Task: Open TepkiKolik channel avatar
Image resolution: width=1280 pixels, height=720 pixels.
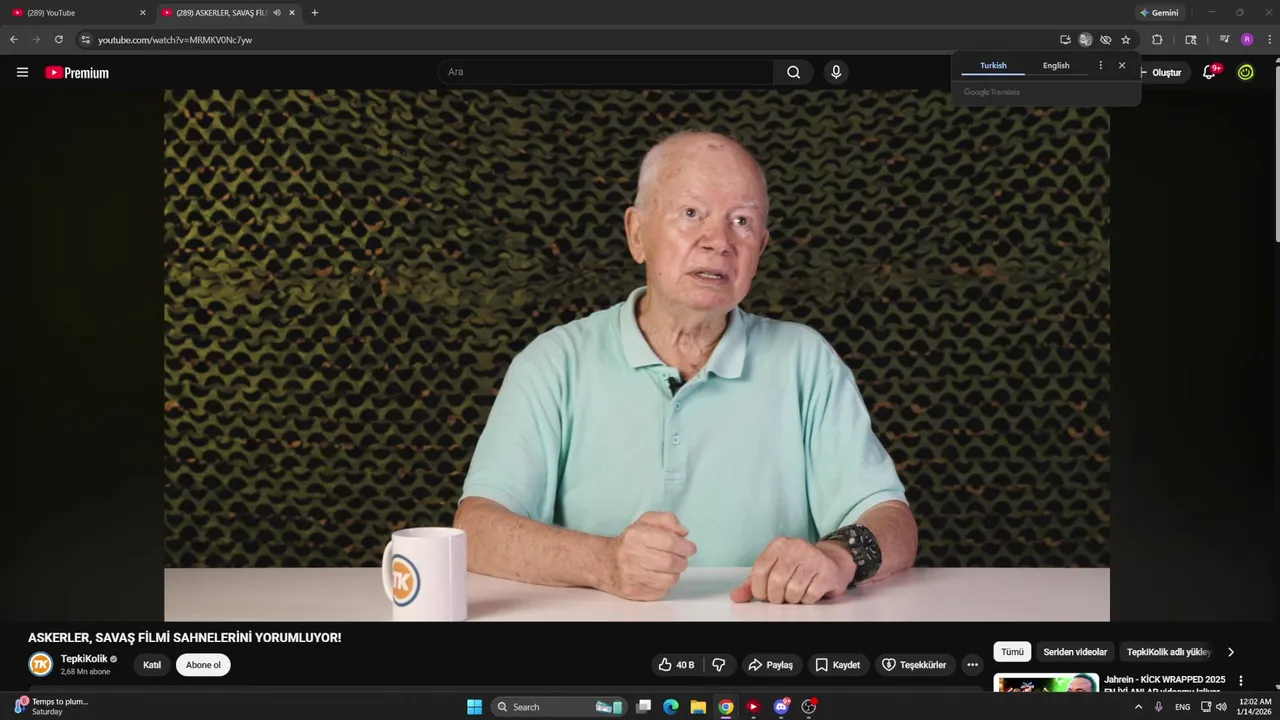Action: 40,664
